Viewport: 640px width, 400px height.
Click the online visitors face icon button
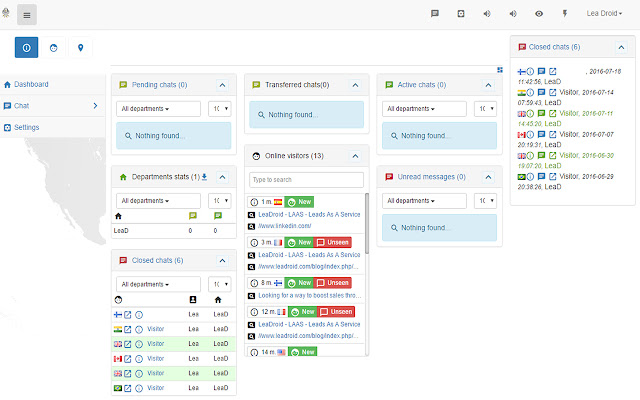tap(52, 47)
